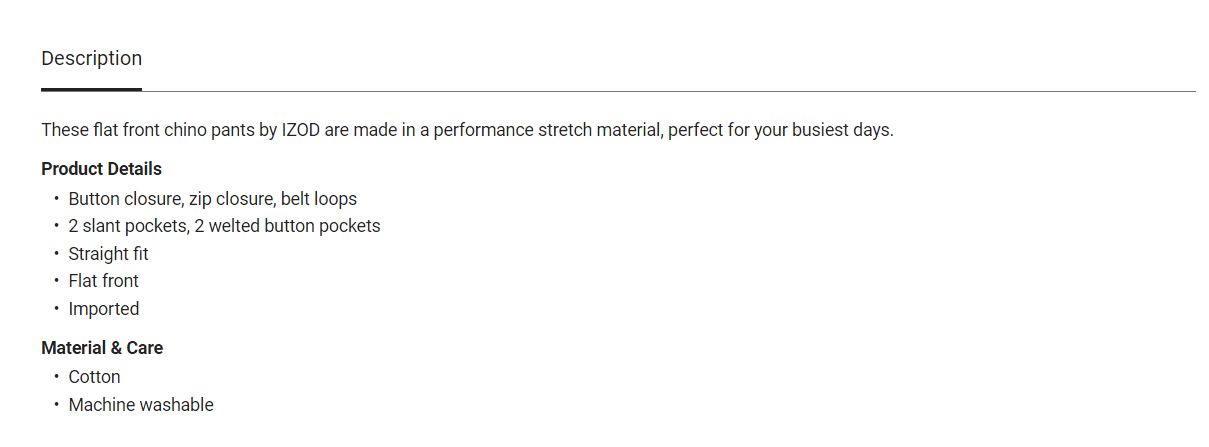Click the "Imported" list item
Image resolution: width=1209 pixels, height=447 pixels.
(x=103, y=309)
